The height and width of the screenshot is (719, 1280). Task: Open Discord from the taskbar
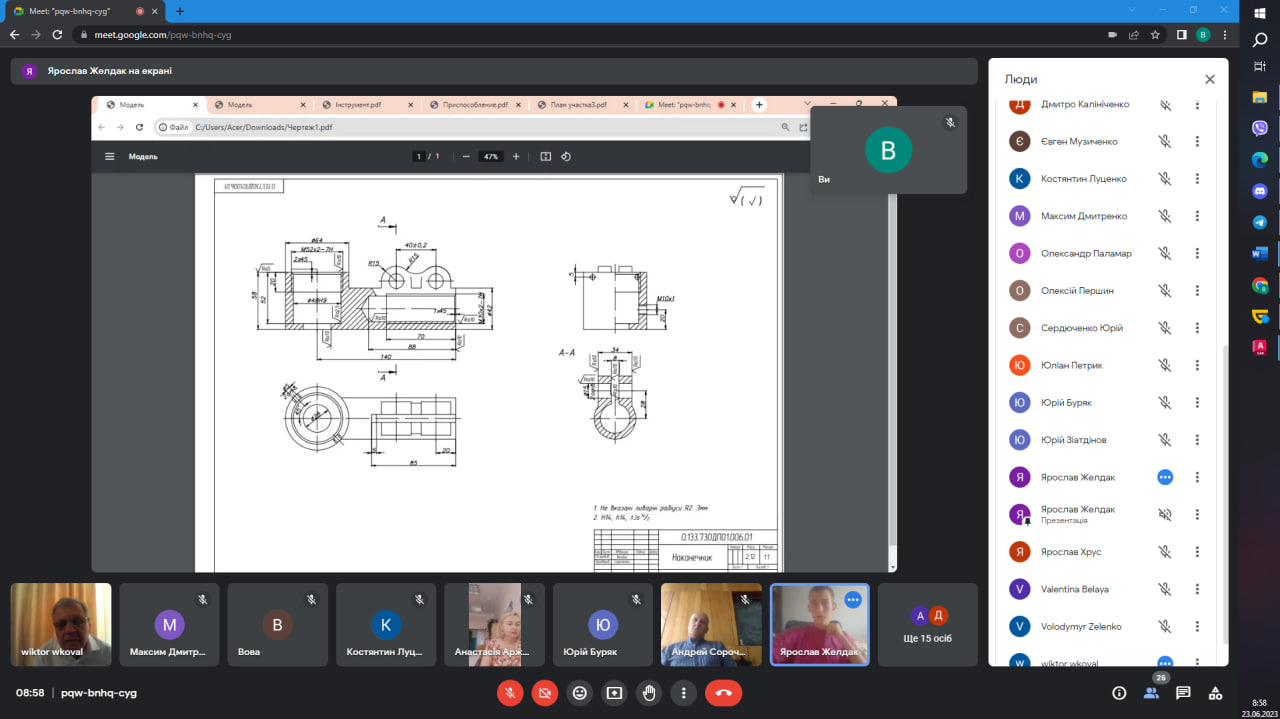click(1260, 191)
